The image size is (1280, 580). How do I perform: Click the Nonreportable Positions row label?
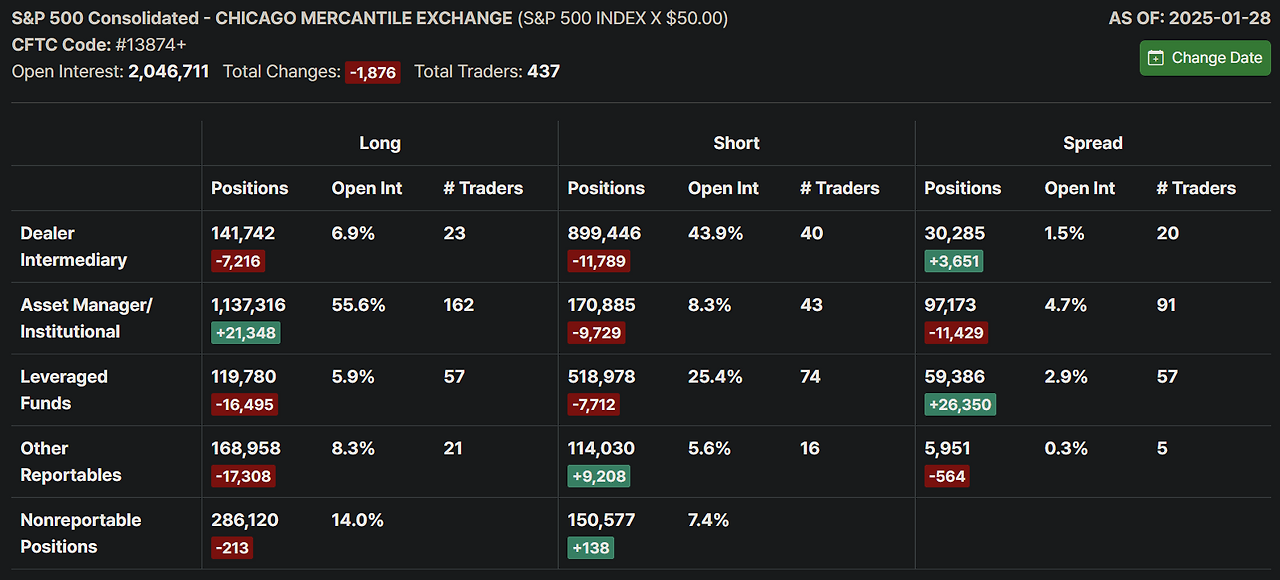[x=80, y=533]
